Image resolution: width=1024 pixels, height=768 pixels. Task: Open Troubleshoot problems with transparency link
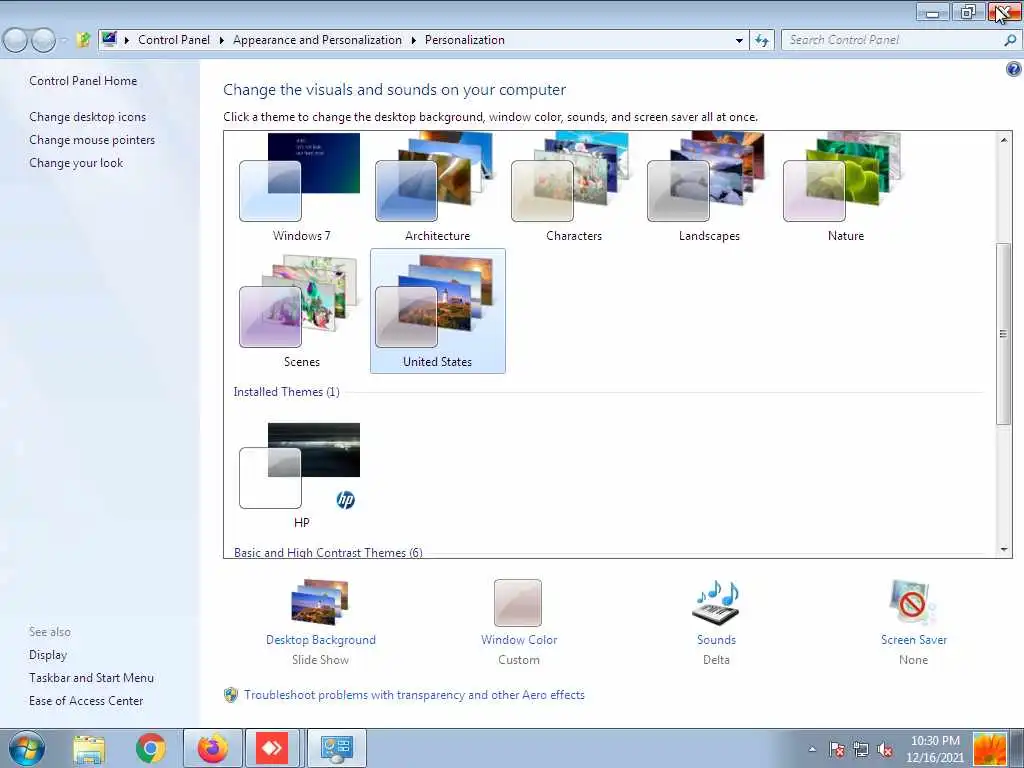[414, 695]
